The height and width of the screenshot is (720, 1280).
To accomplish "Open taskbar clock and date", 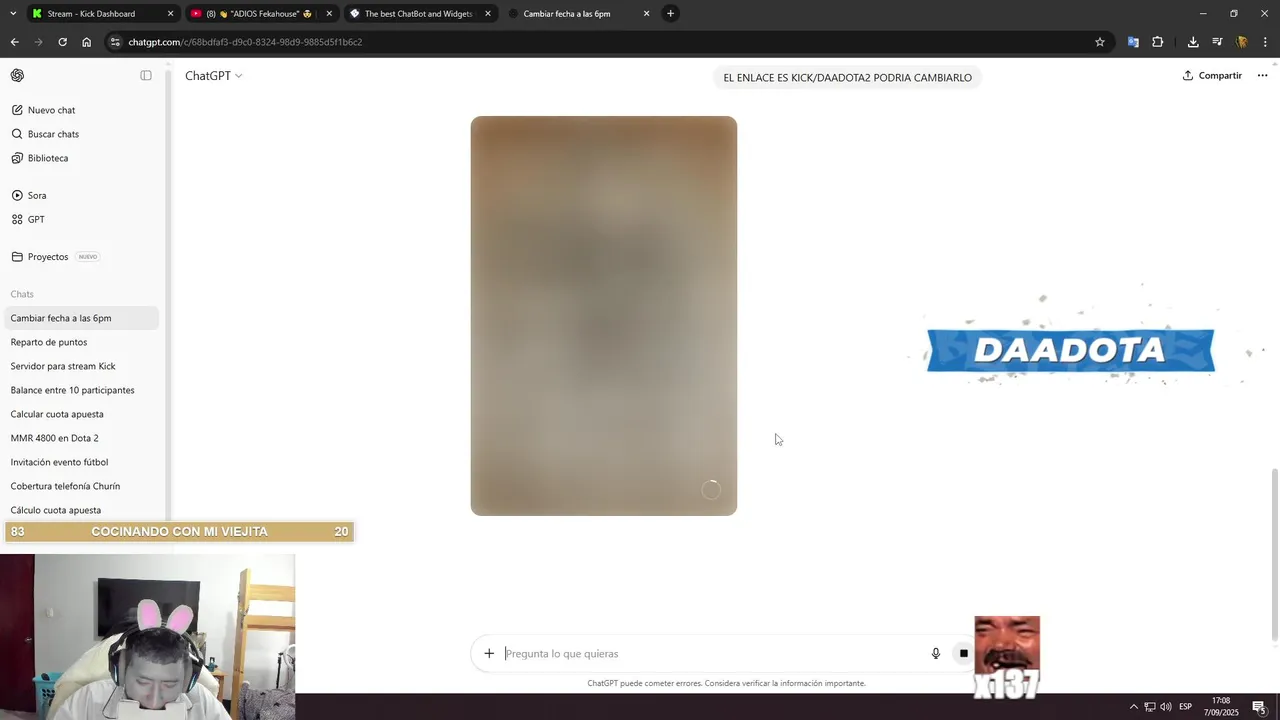I will pos(1222,706).
